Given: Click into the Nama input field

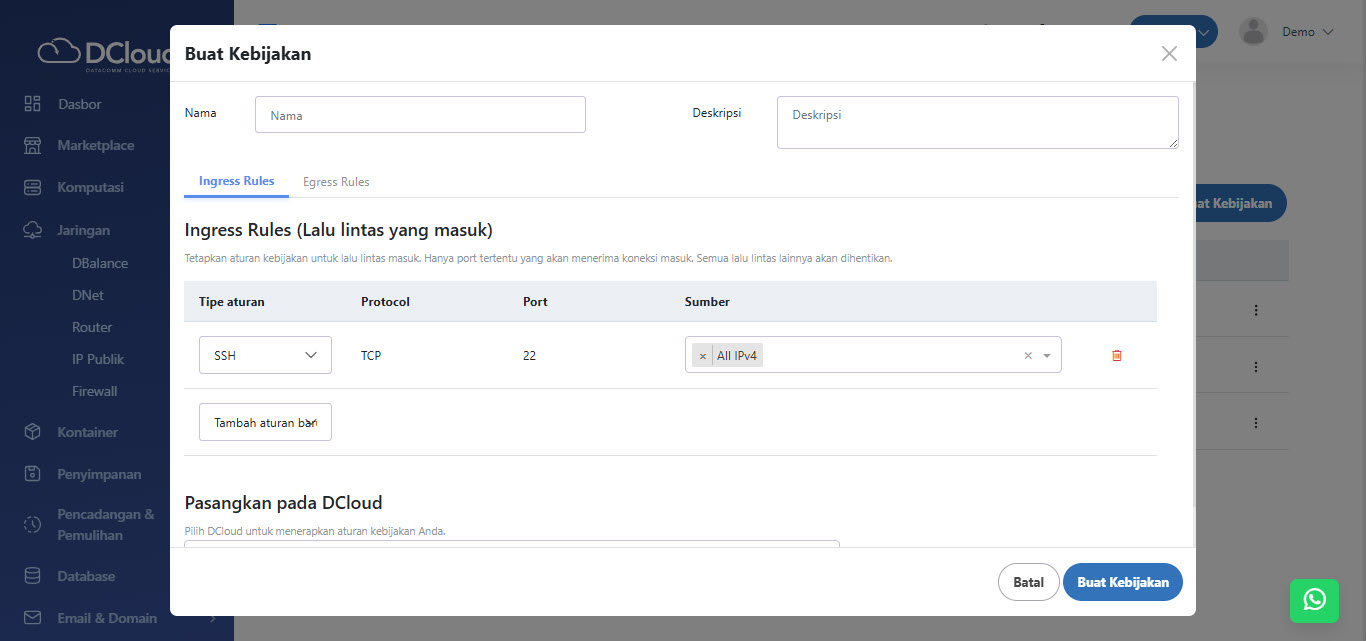Looking at the screenshot, I should (x=420, y=115).
